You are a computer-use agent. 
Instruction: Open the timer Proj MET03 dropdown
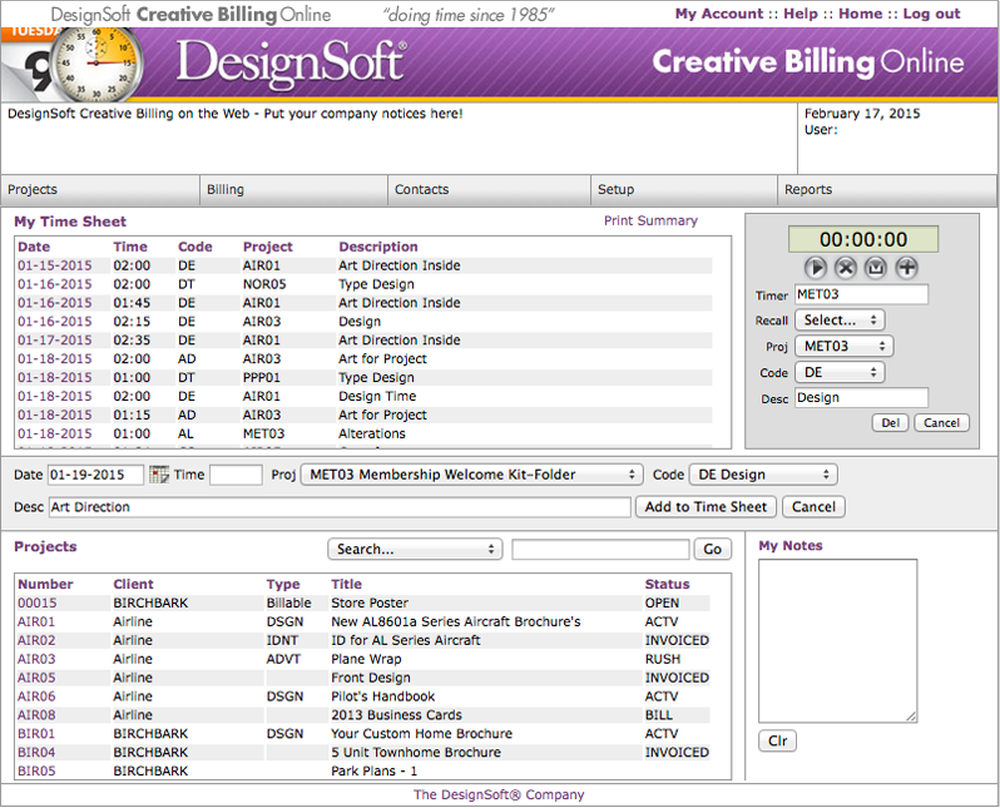[844, 346]
